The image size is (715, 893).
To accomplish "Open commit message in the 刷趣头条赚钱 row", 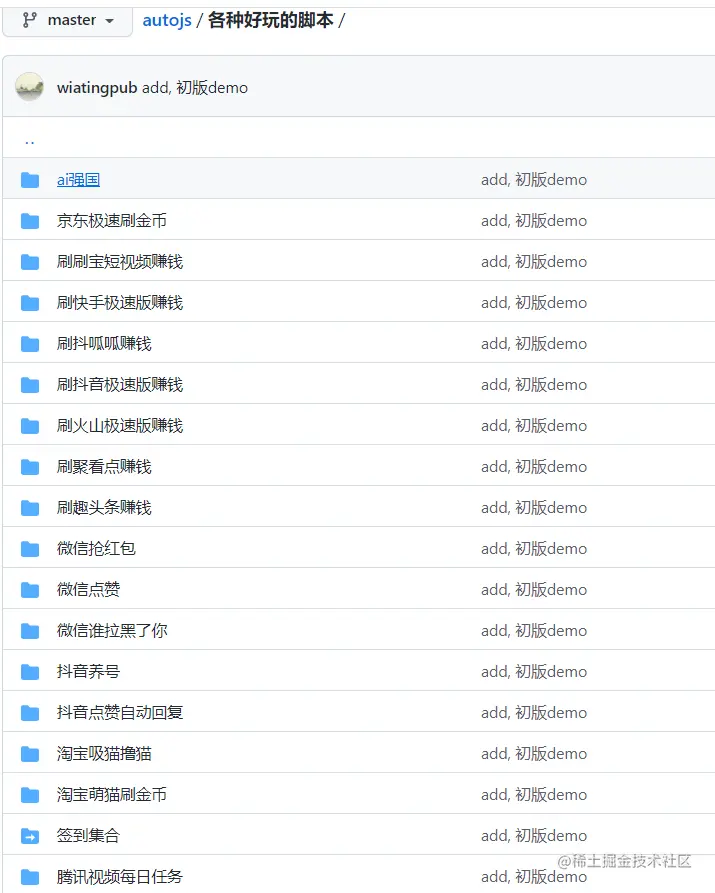I will point(534,508).
